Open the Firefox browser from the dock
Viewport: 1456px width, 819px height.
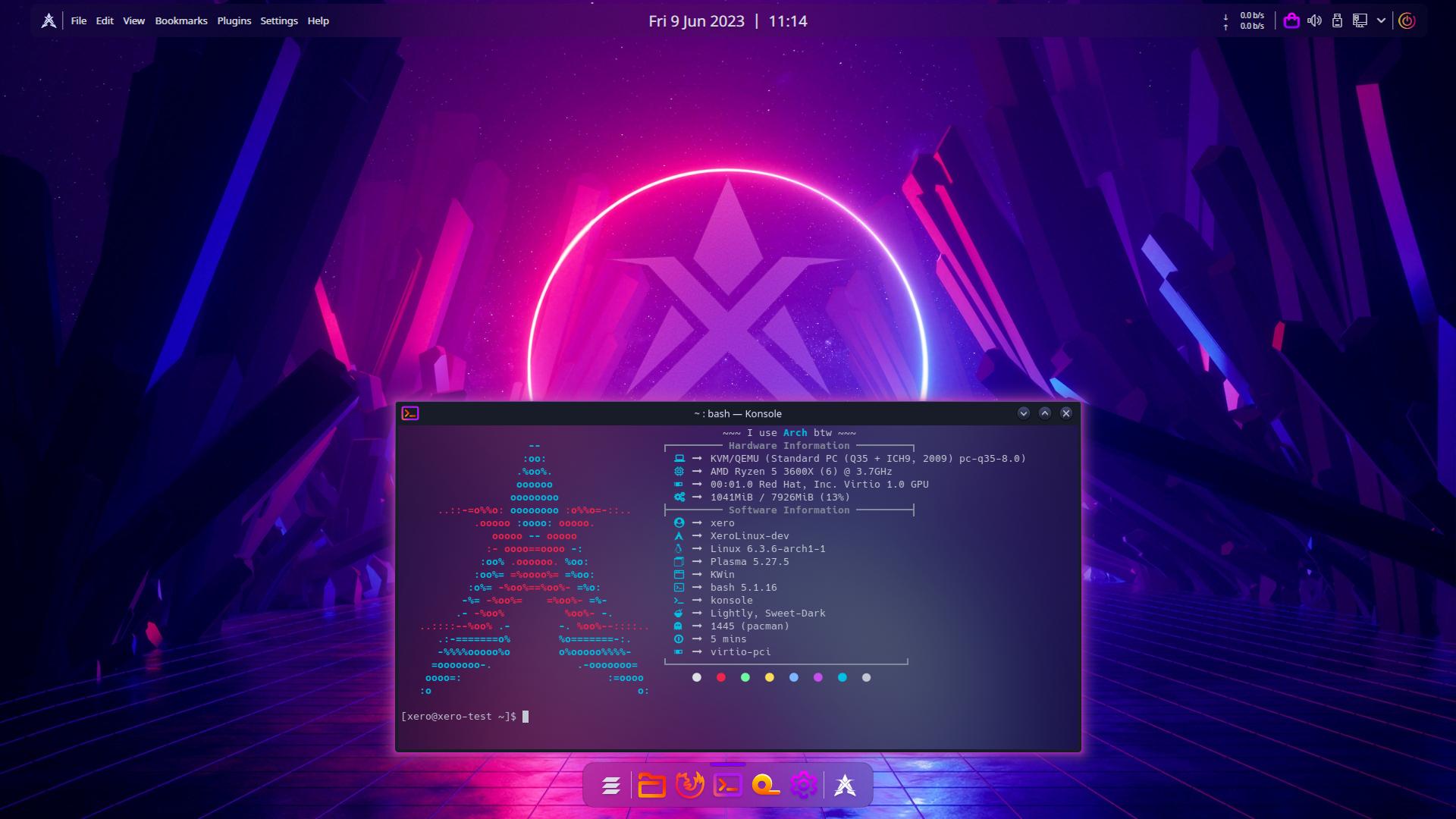pyautogui.click(x=689, y=785)
